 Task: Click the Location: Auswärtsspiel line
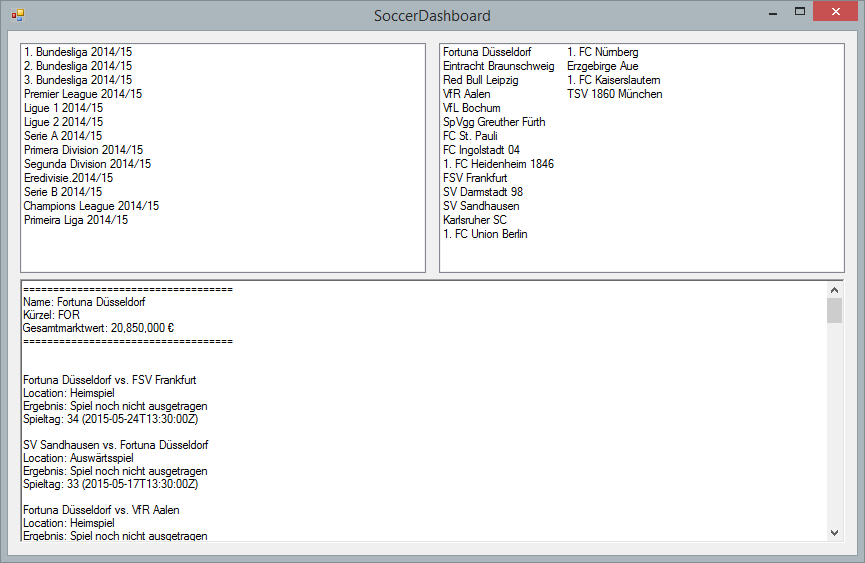(x=78, y=458)
